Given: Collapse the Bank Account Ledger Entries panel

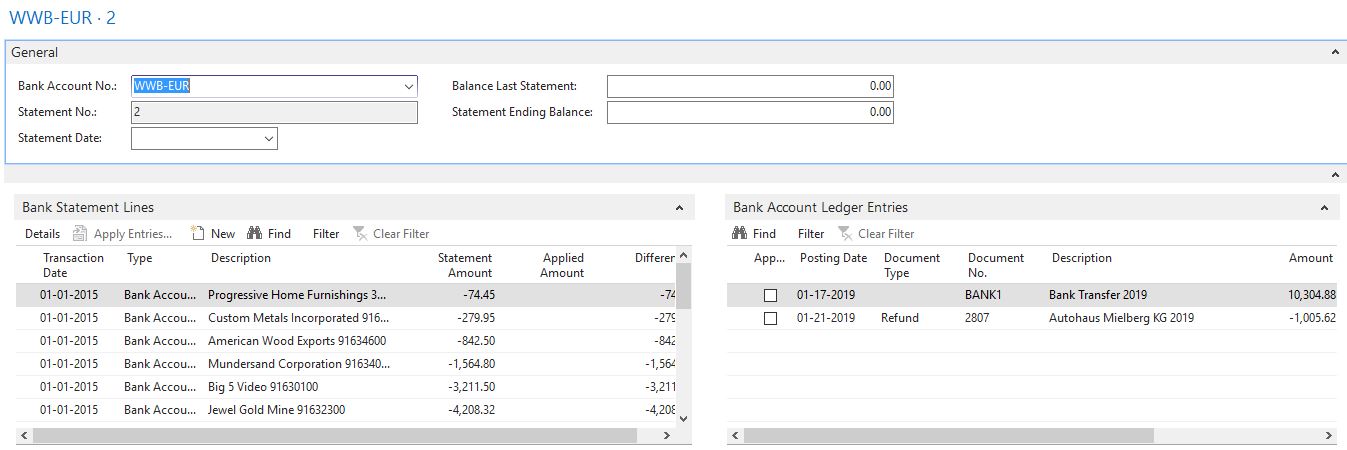Looking at the screenshot, I should pyautogui.click(x=1326, y=208).
